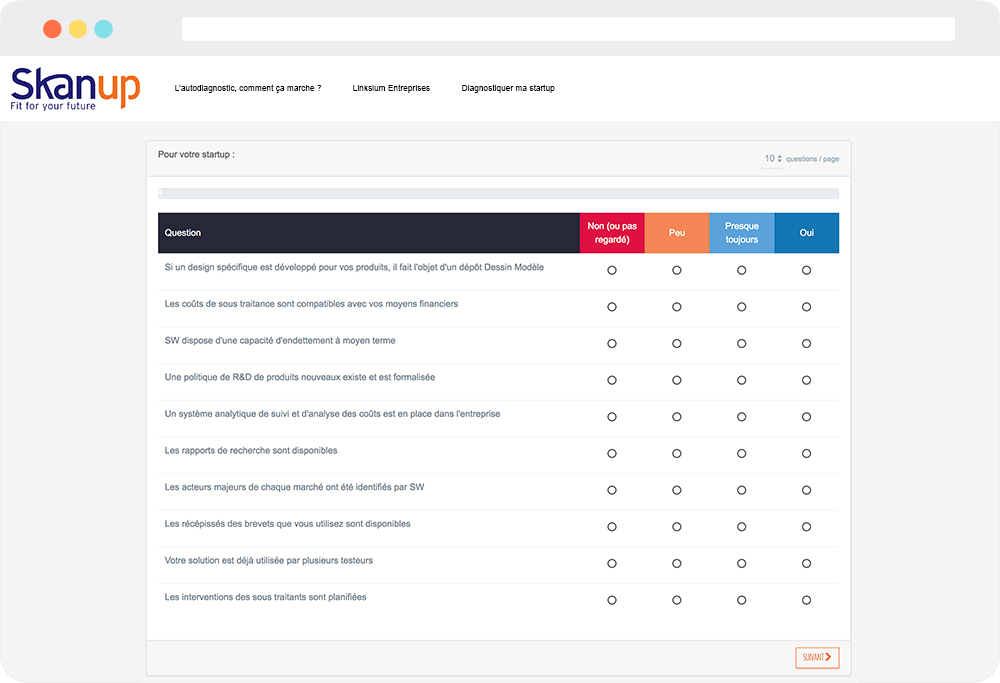Select Peu for capacité d'endettement question

677,344
